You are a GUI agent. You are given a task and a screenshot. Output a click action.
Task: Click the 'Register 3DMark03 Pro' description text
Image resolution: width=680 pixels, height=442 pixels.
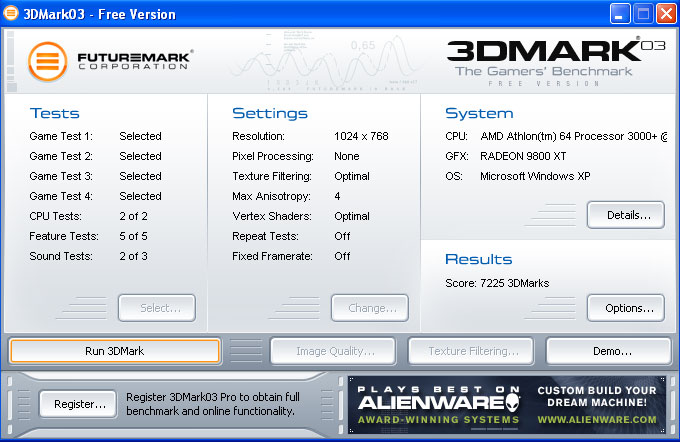[212, 404]
